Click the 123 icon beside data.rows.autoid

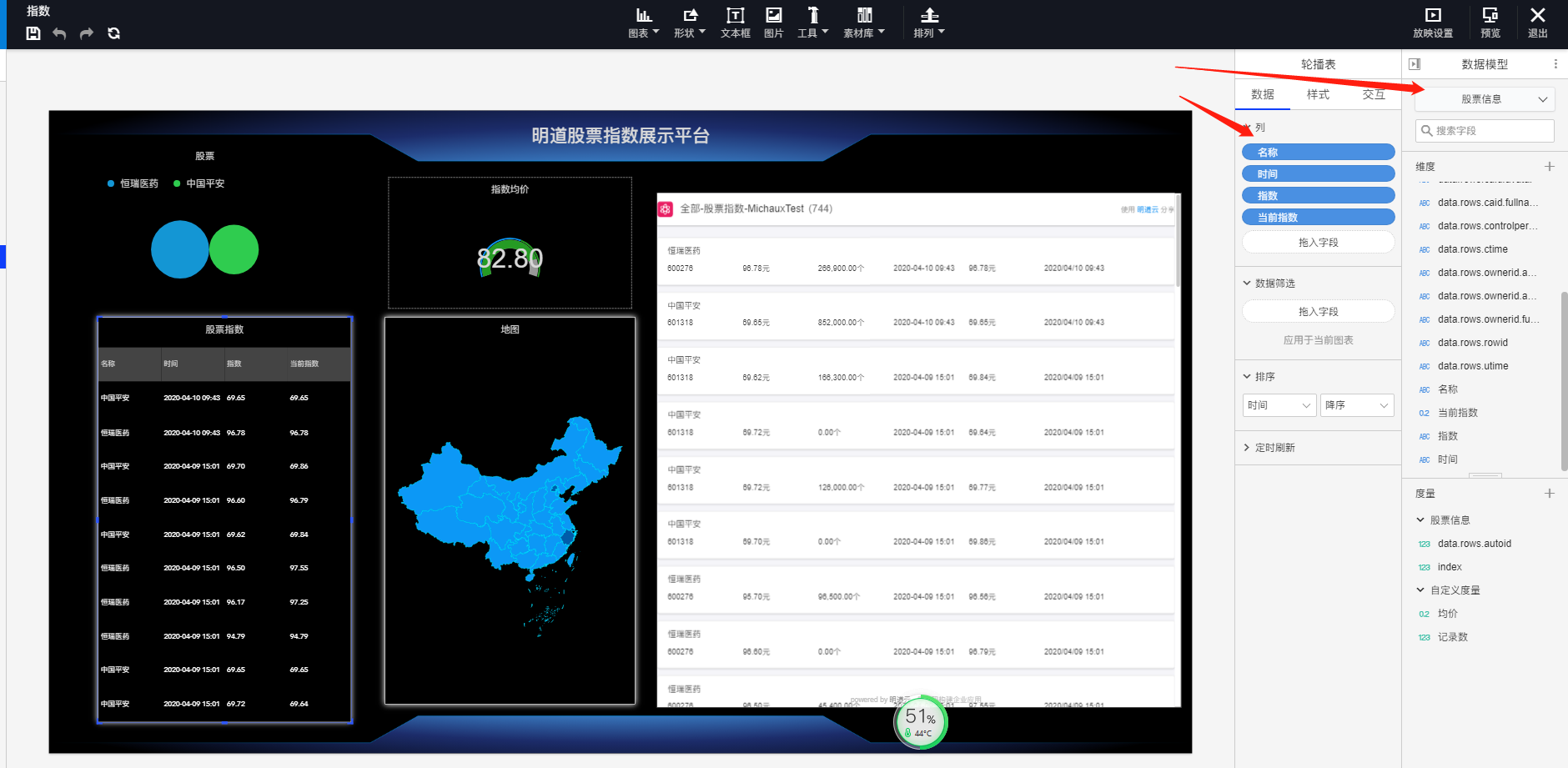click(x=1425, y=544)
